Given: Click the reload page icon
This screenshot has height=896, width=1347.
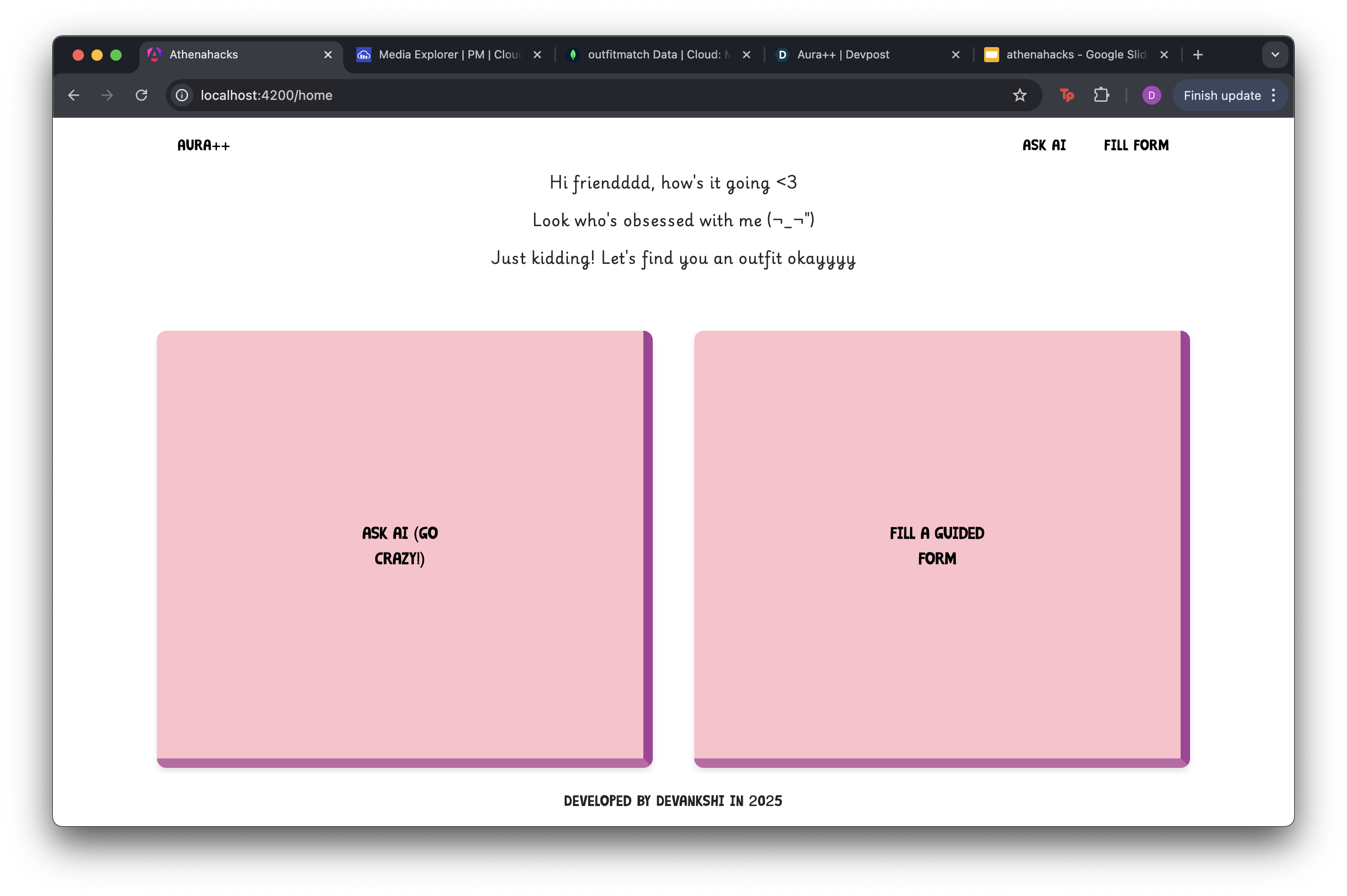Looking at the screenshot, I should pos(141,95).
